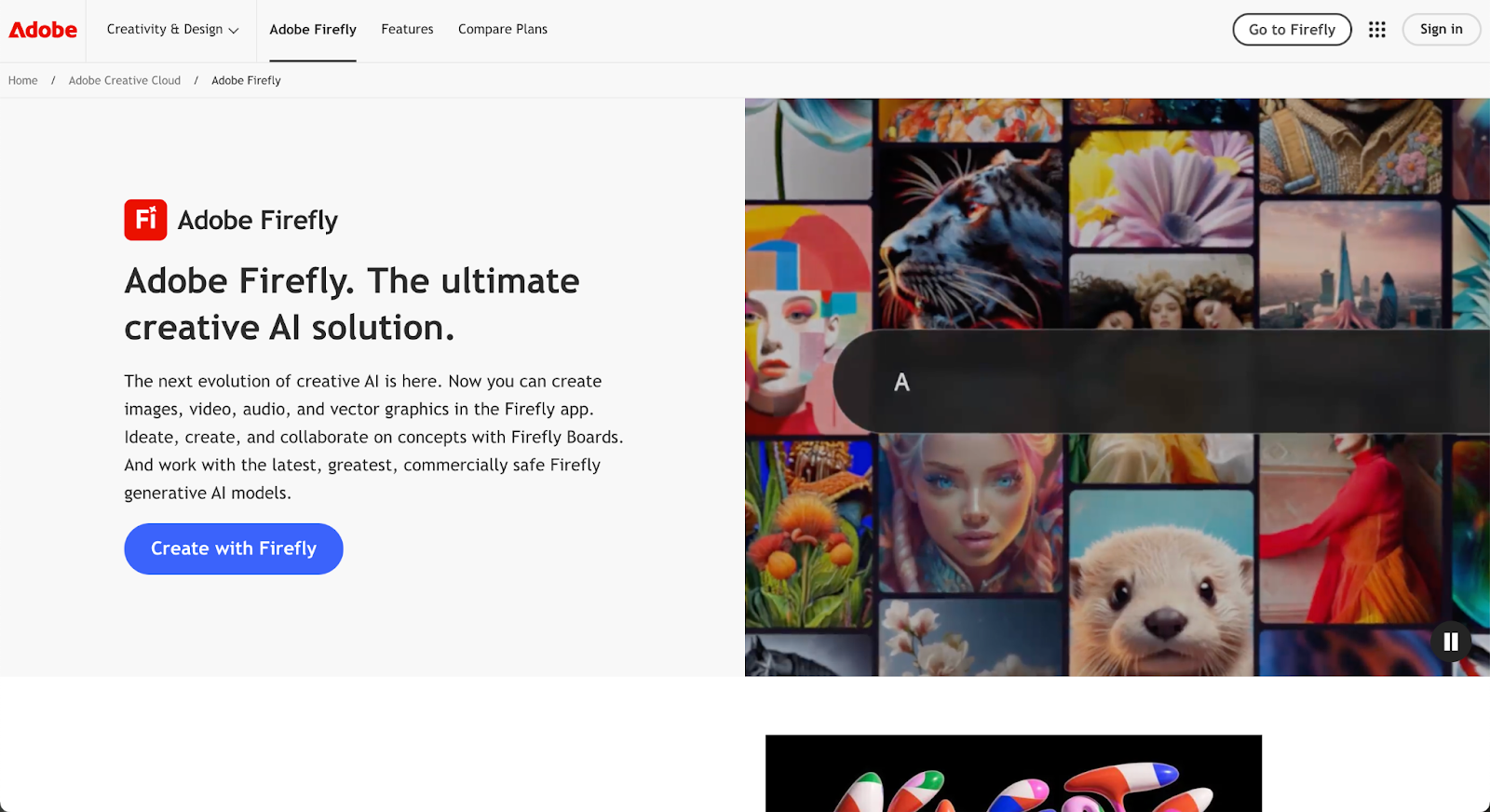Open the Features tab
This screenshot has width=1490, height=812.
407,30
